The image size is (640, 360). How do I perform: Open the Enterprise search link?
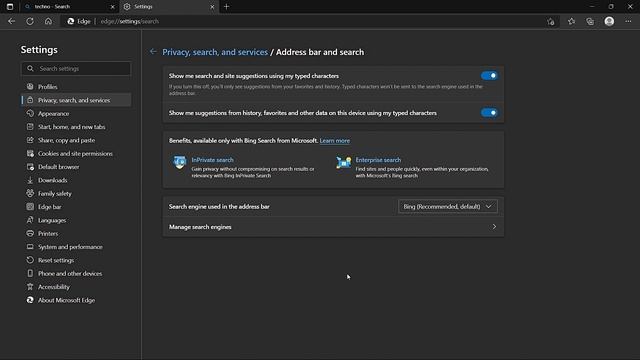[378, 160]
